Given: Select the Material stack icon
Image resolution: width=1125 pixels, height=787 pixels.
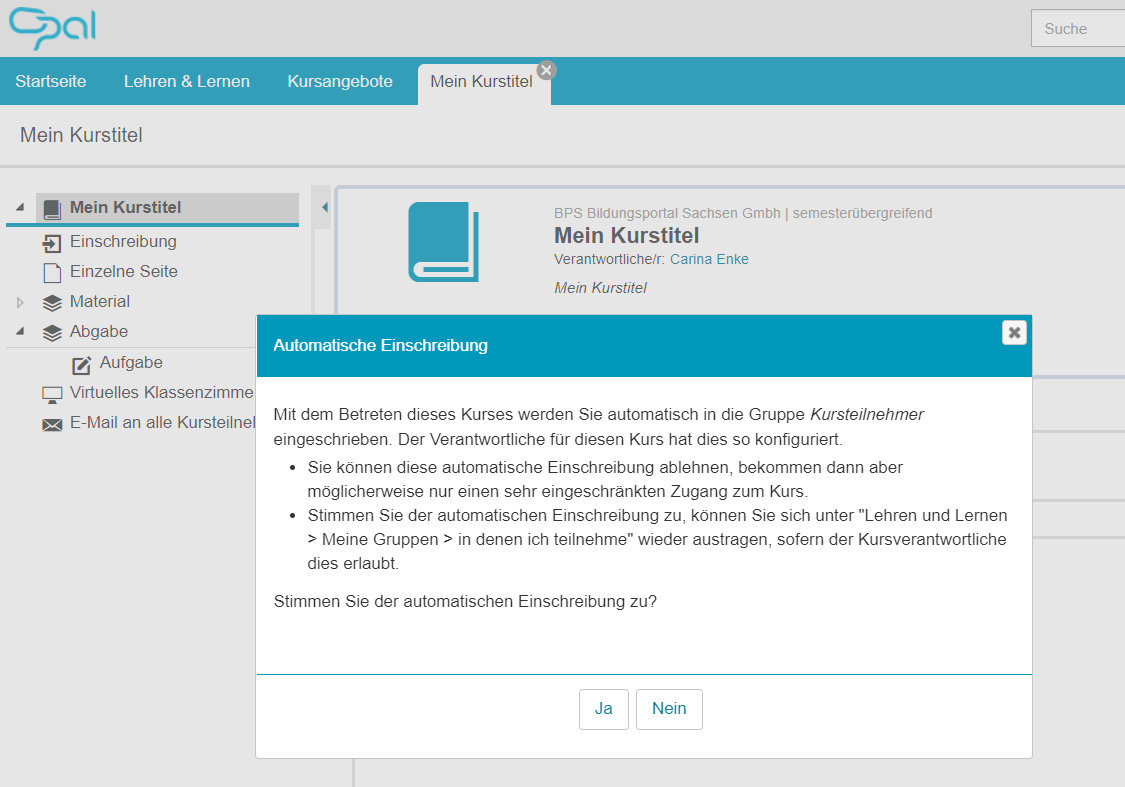Looking at the screenshot, I should pyautogui.click(x=51, y=302).
